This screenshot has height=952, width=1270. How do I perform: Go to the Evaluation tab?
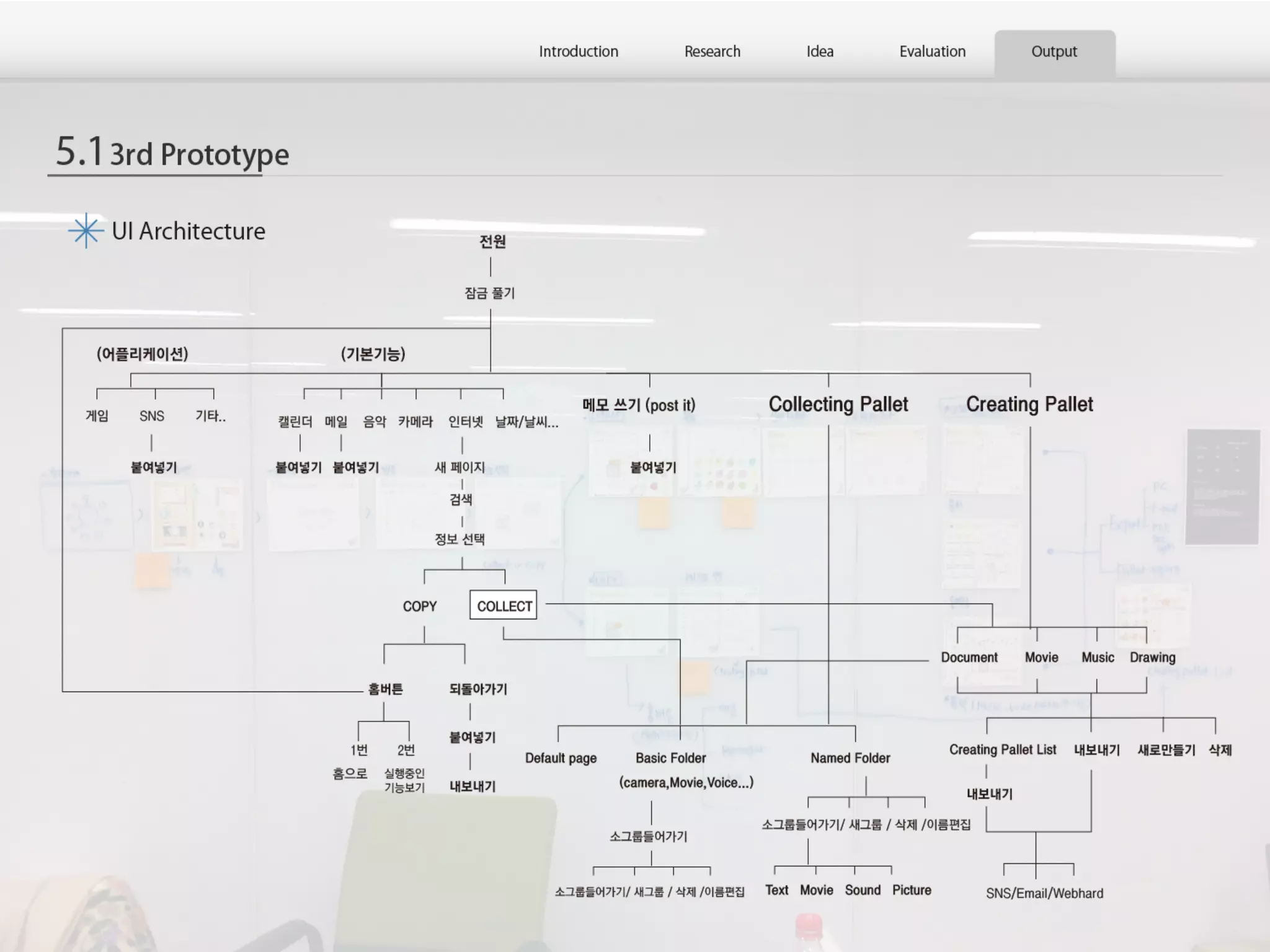932,51
